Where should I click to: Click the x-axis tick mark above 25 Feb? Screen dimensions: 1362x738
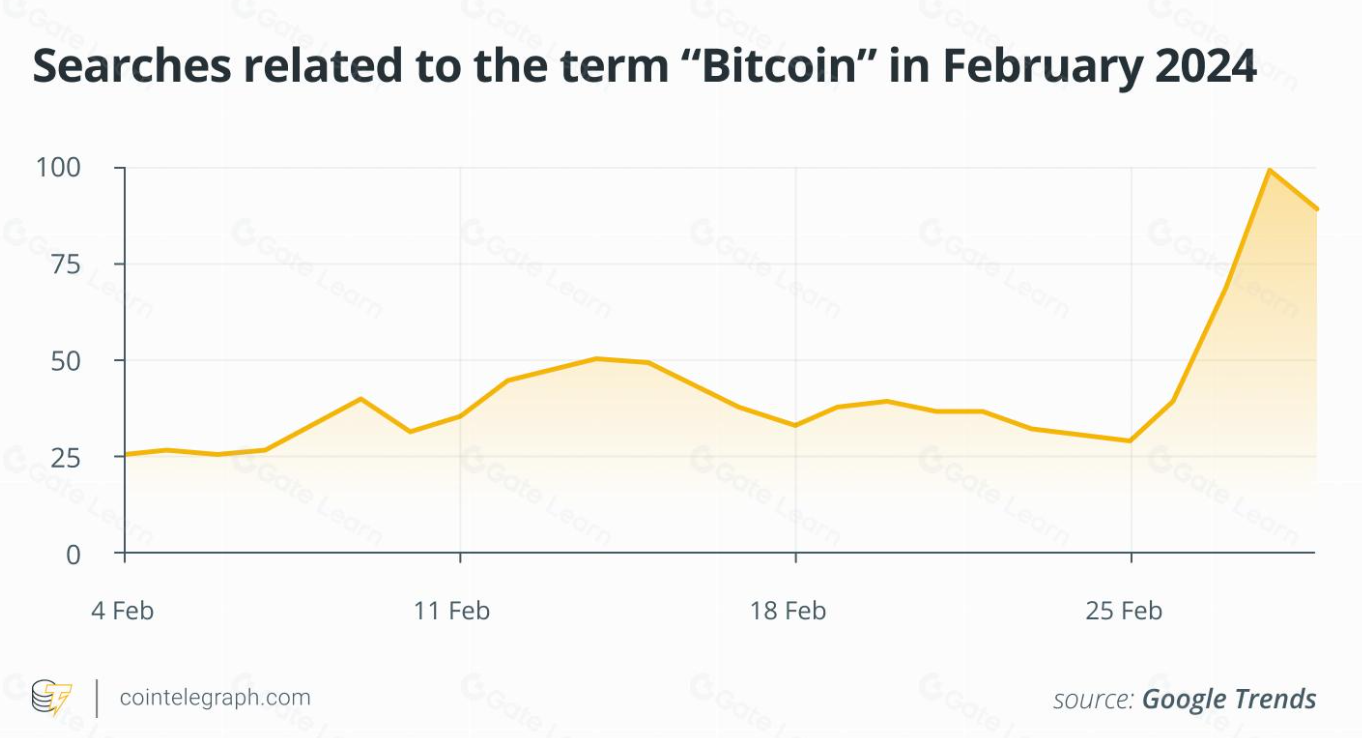coord(1131,558)
